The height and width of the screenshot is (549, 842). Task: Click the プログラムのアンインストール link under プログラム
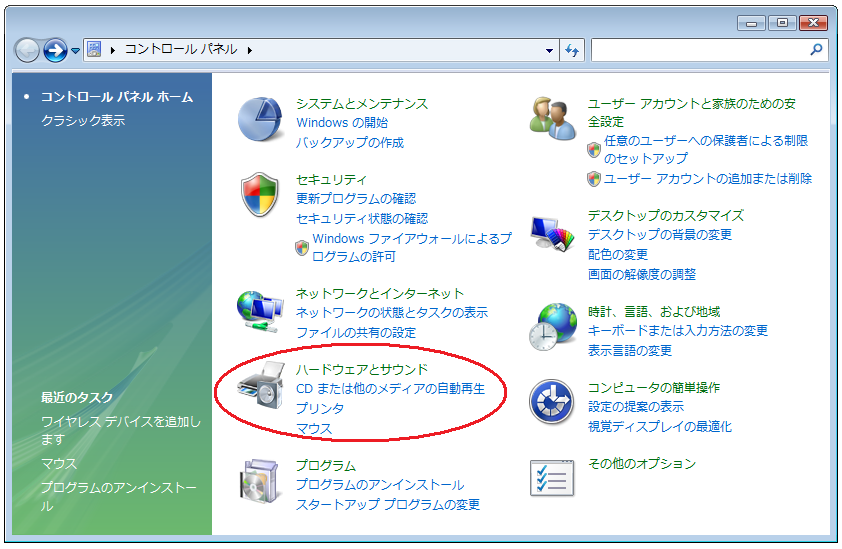pyautogui.click(x=380, y=485)
